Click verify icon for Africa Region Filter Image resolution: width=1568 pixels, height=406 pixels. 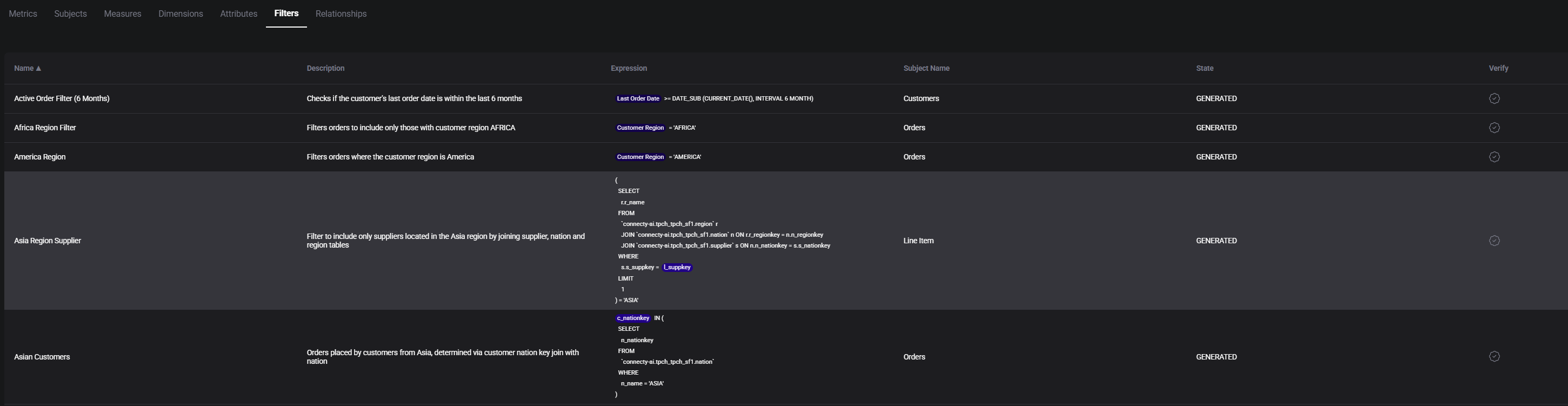pos(1494,128)
